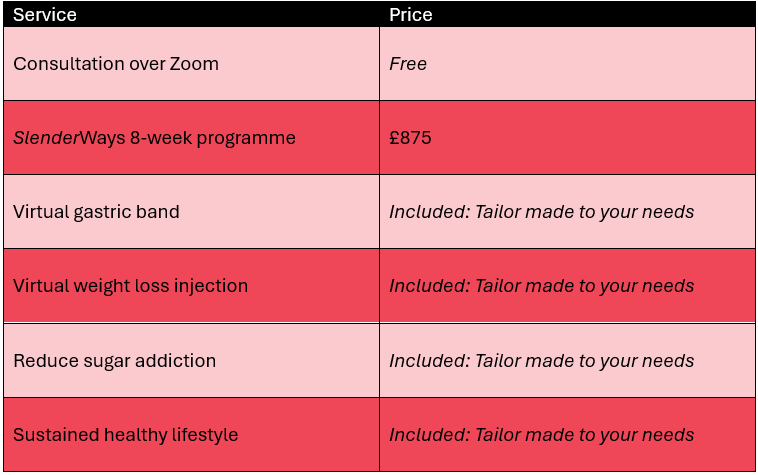The width and height of the screenshot is (758, 475).
Task: Select the Virtual weight loss injection cell
Action: tap(130, 286)
